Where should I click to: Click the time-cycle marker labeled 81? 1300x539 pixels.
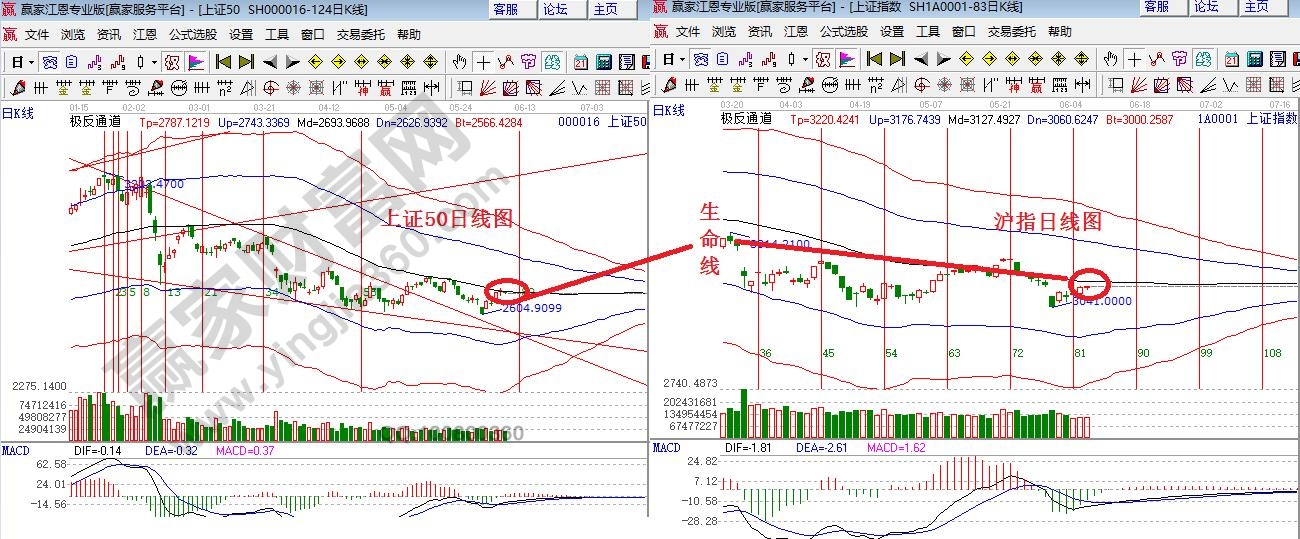pos(1080,354)
